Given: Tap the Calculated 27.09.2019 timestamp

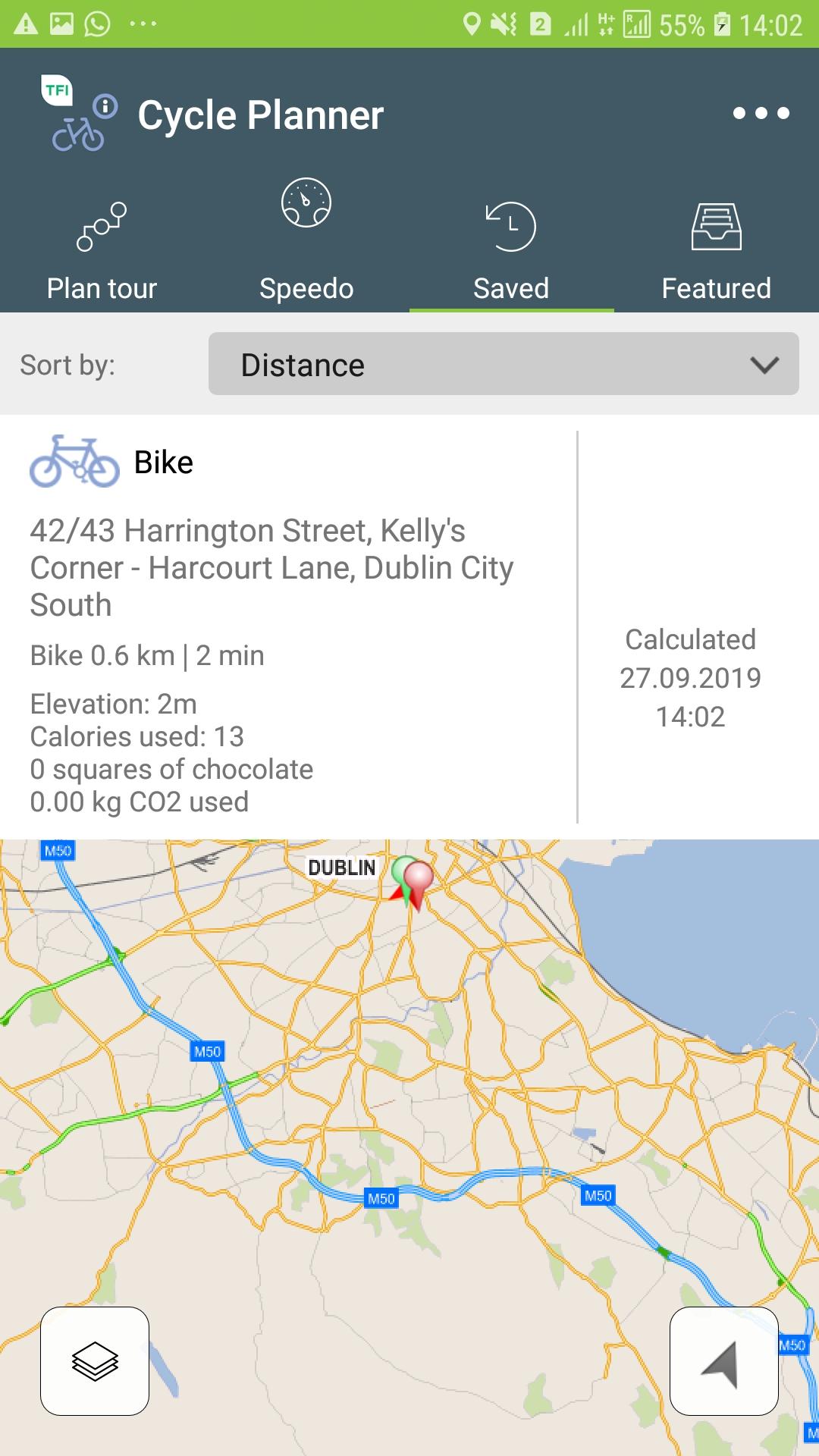Looking at the screenshot, I should pos(690,677).
